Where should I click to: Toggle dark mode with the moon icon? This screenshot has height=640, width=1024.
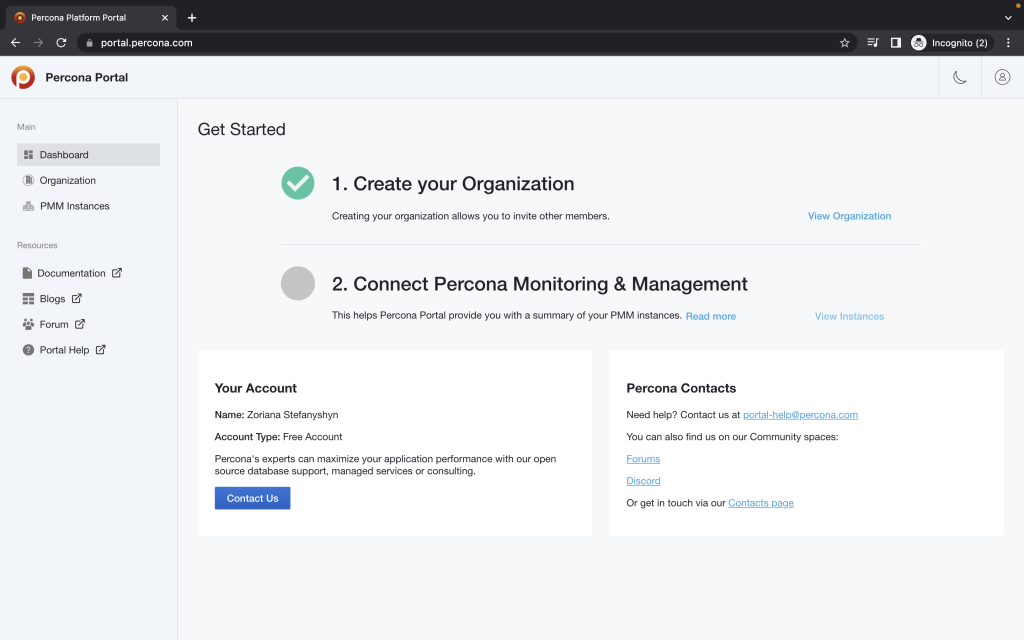pos(959,77)
